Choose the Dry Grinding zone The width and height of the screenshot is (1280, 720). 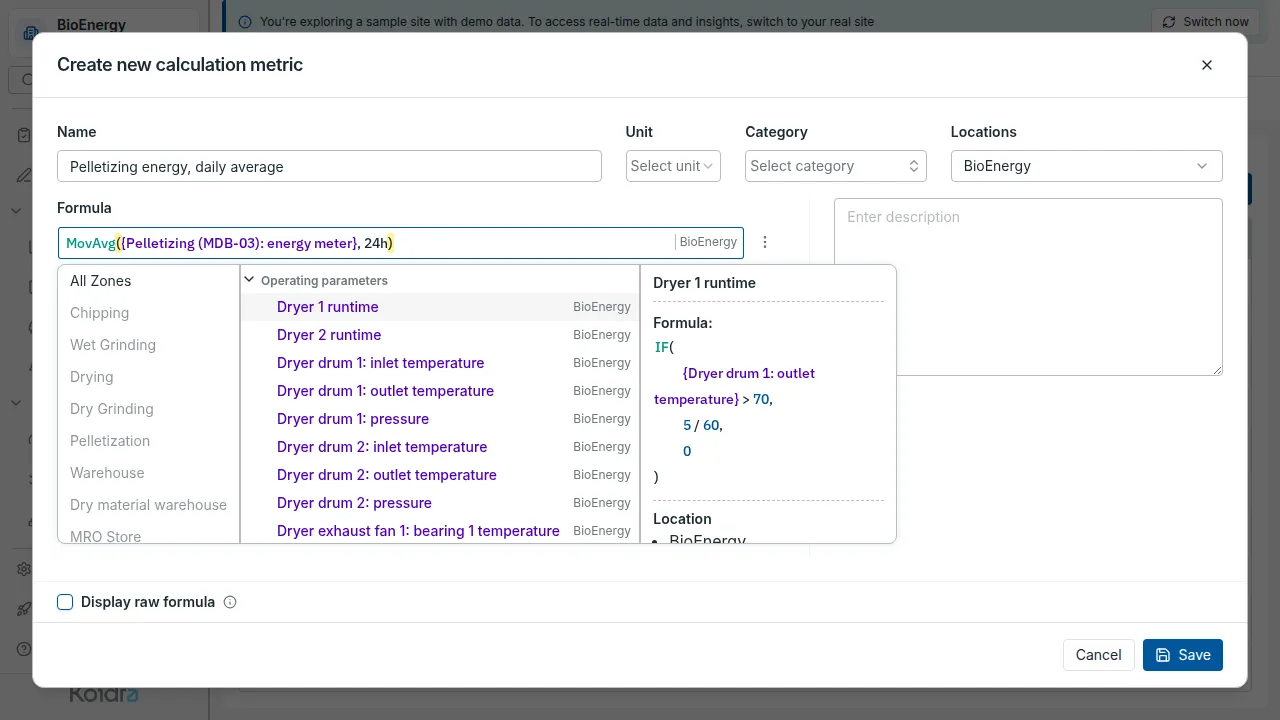(x=148, y=409)
